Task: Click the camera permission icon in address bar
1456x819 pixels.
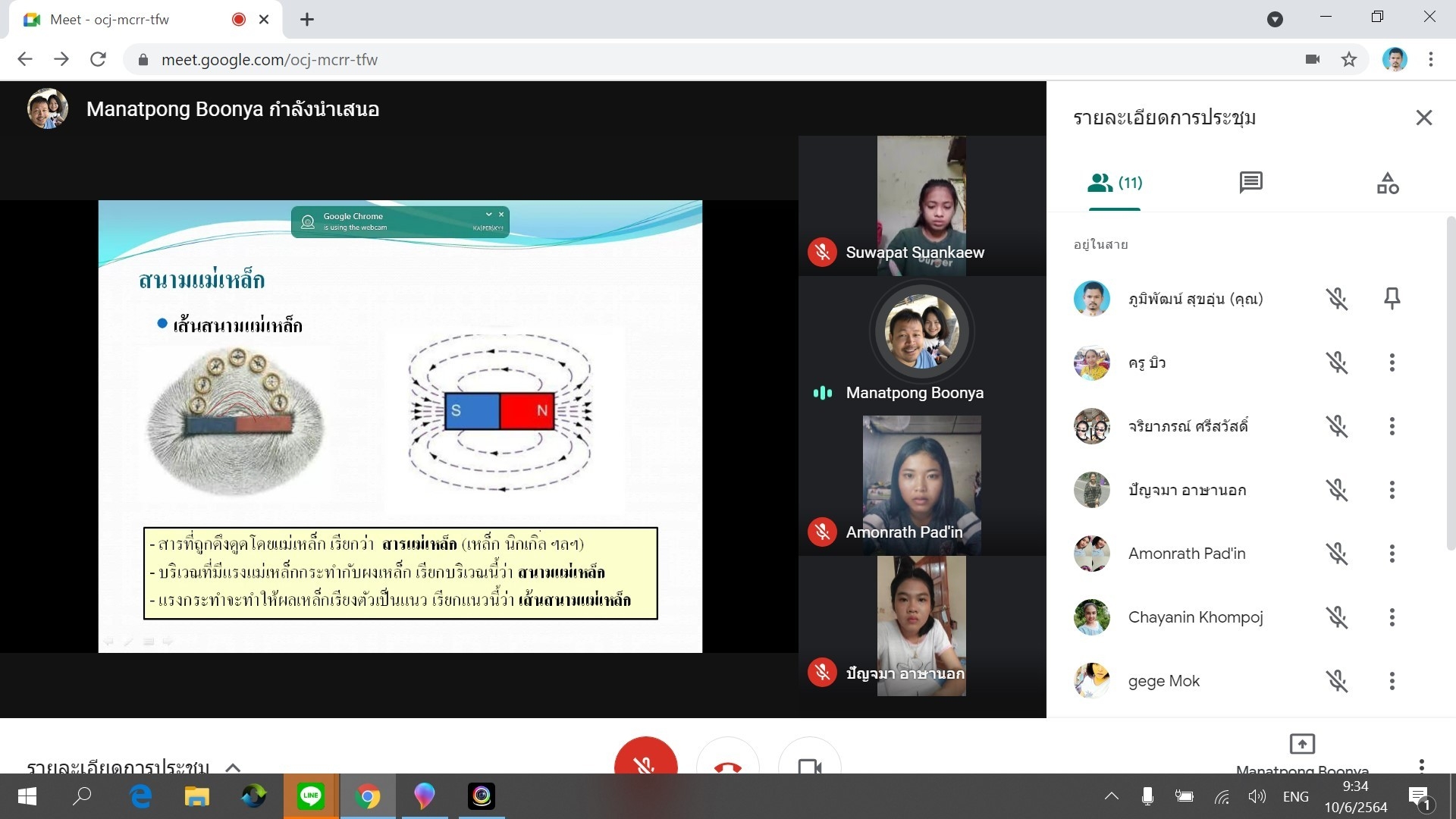Action: [1313, 59]
